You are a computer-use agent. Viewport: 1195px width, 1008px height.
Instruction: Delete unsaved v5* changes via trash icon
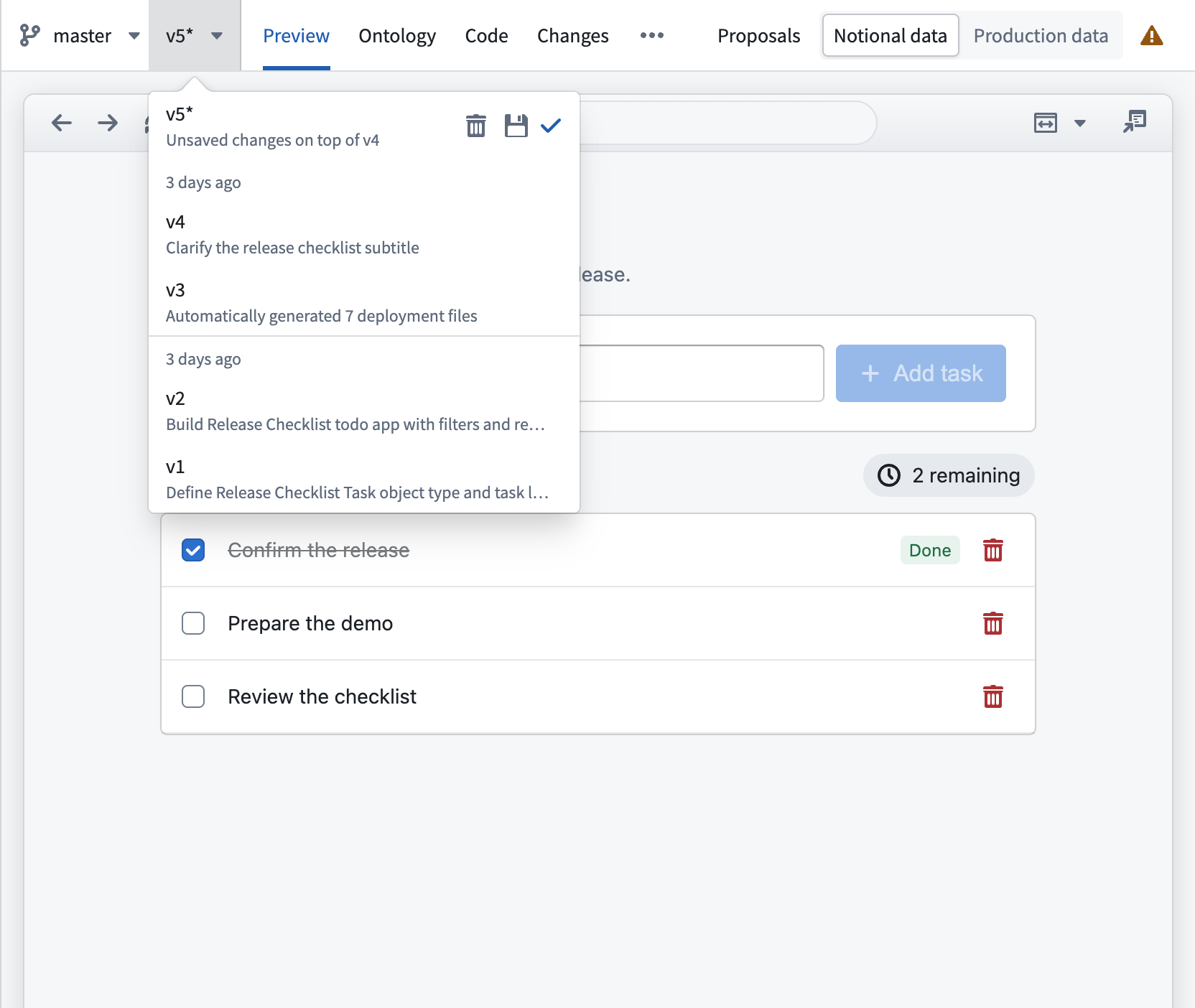[475, 126]
